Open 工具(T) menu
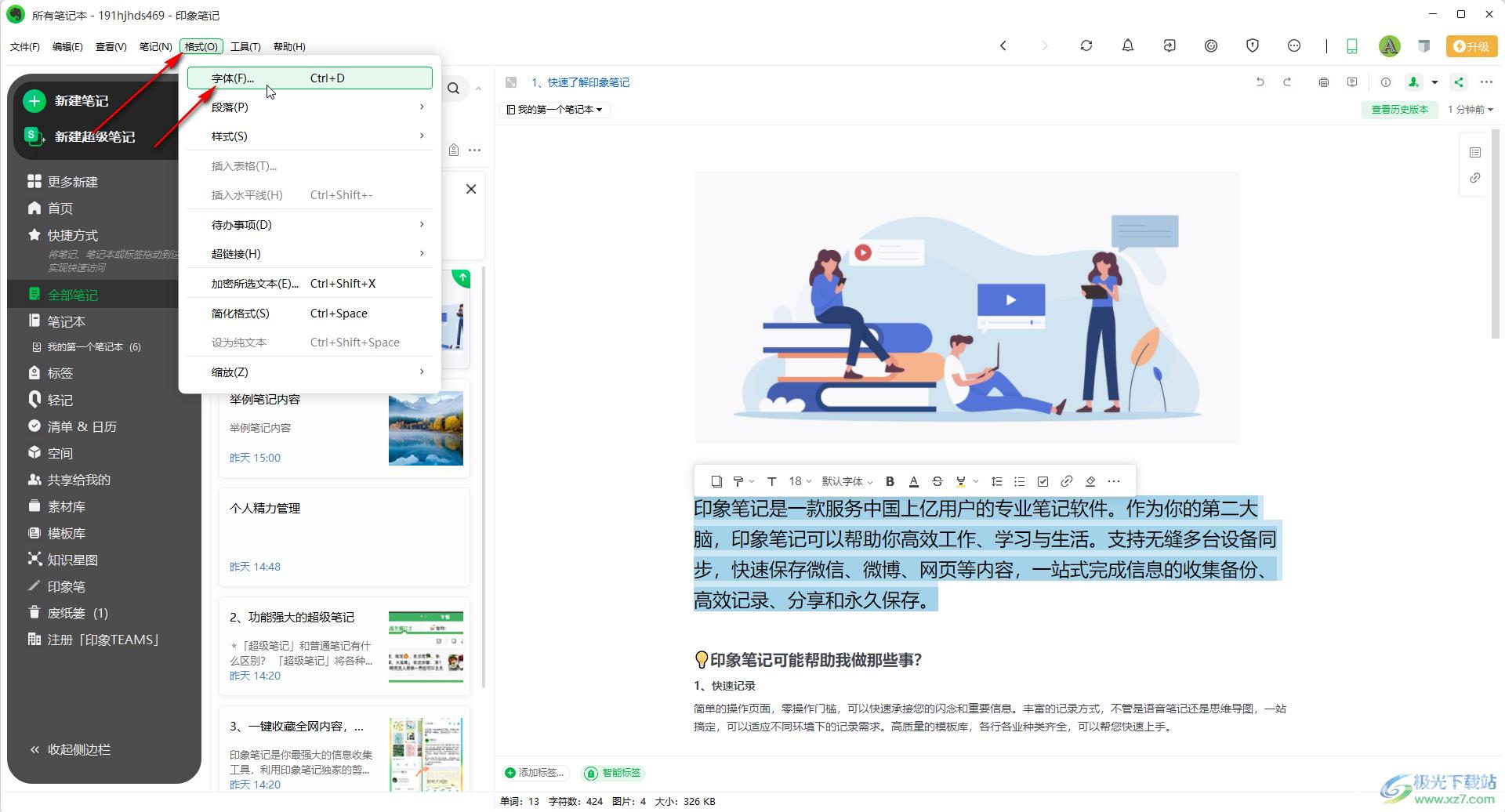The image size is (1505, 812). click(245, 47)
